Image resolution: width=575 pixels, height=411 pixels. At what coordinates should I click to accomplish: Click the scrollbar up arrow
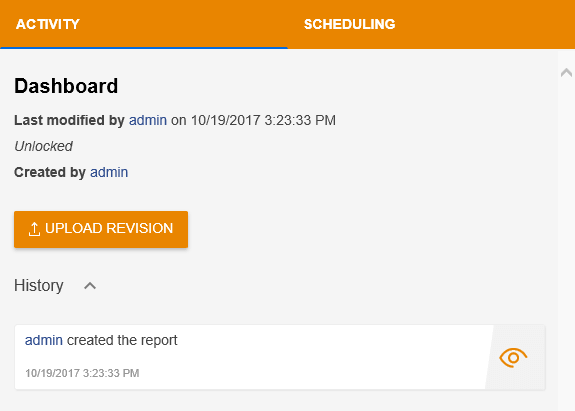566,73
